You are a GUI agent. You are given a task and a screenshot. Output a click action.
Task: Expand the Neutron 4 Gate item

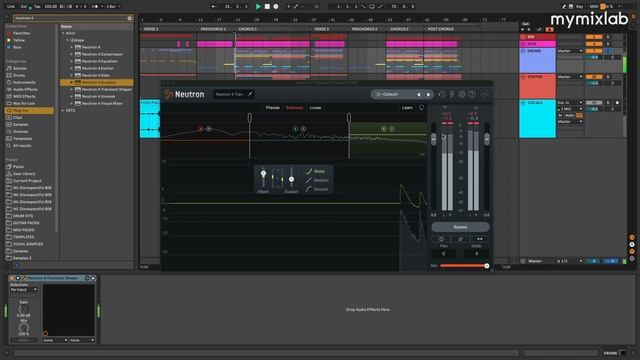(71, 75)
